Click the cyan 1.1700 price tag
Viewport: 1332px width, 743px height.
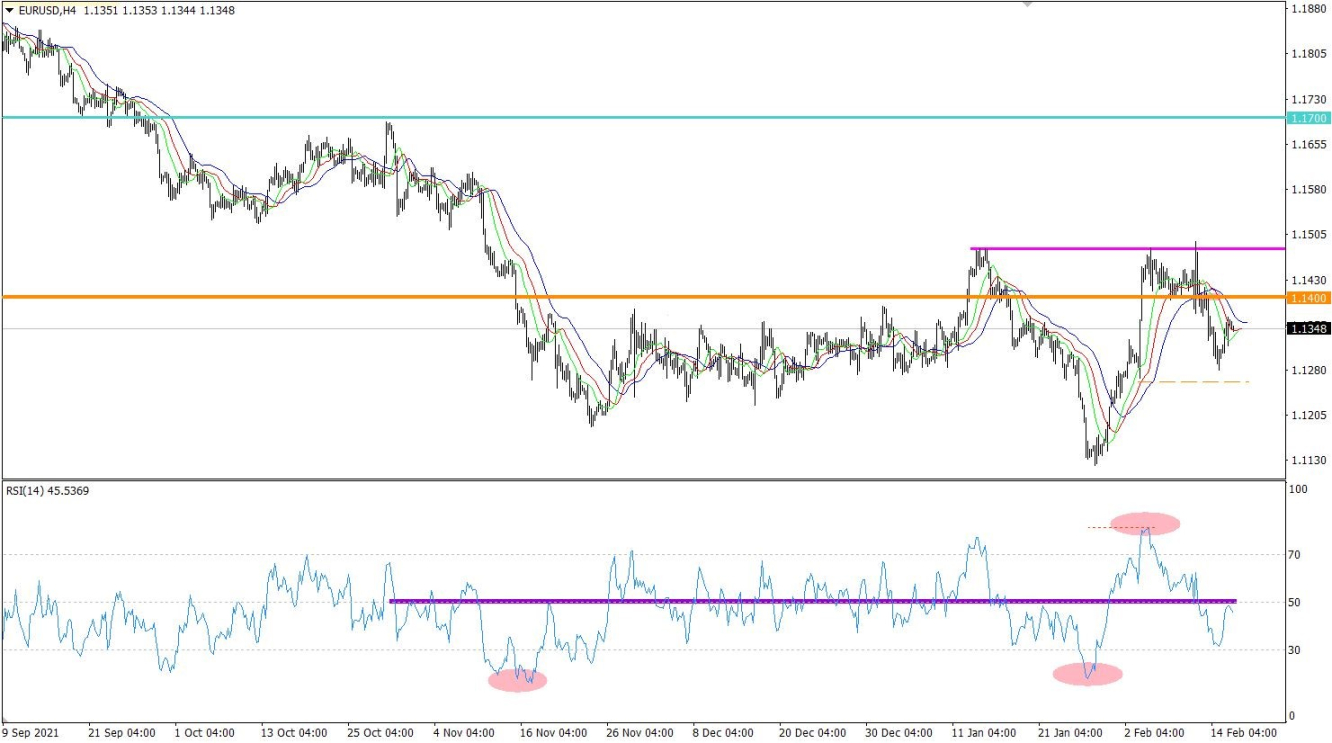click(x=1309, y=118)
